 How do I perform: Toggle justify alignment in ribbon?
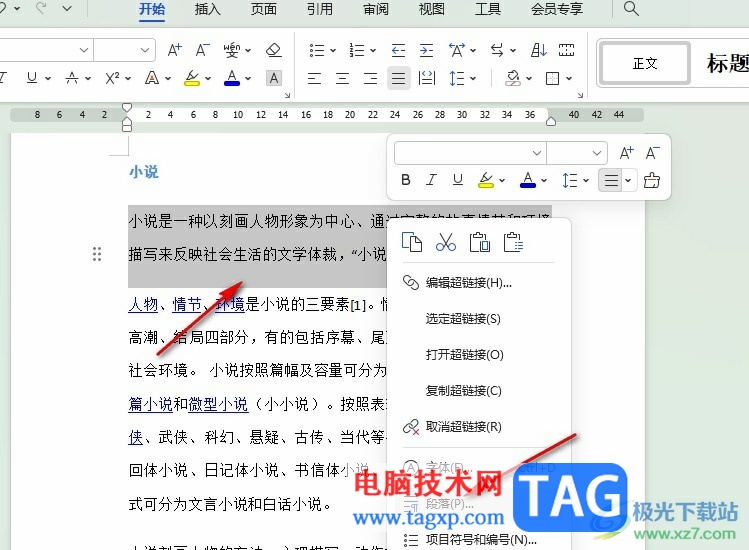[398, 78]
